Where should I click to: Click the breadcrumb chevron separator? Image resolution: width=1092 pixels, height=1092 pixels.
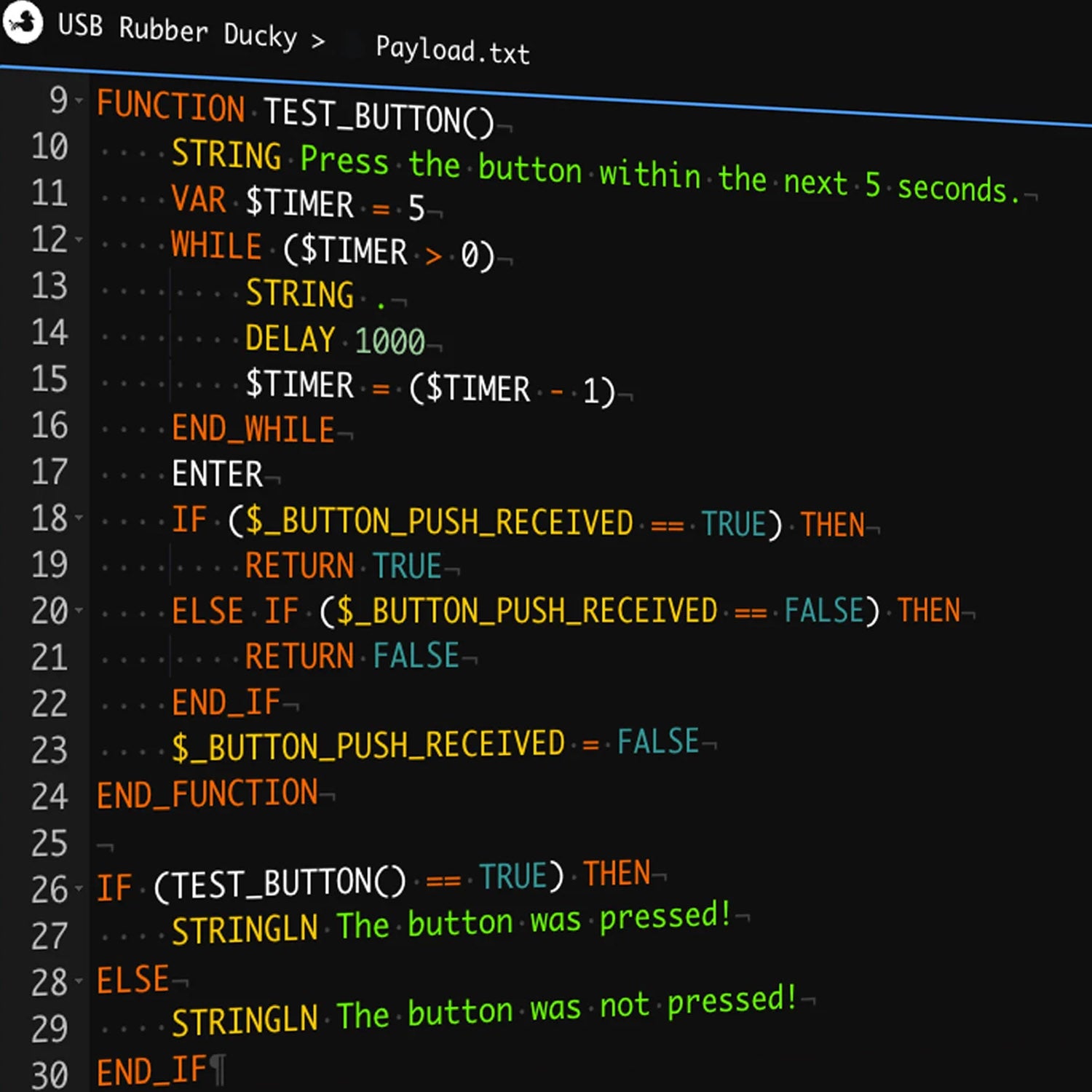317,41
